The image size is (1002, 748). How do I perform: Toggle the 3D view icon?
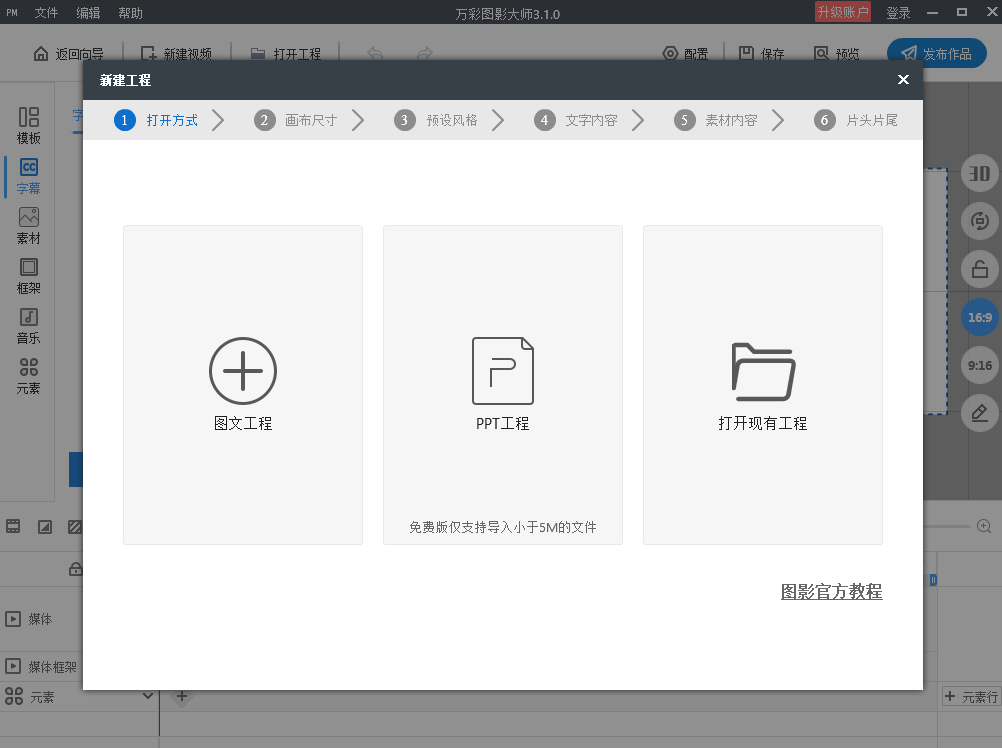pyautogui.click(x=980, y=174)
